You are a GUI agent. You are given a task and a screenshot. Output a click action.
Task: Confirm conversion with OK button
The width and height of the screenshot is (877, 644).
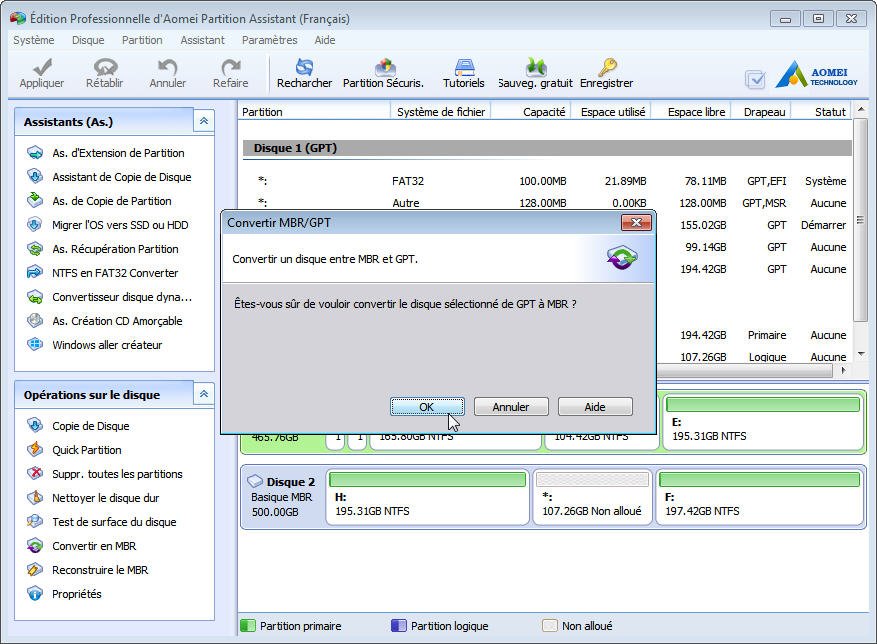pyautogui.click(x=427, y=407)
